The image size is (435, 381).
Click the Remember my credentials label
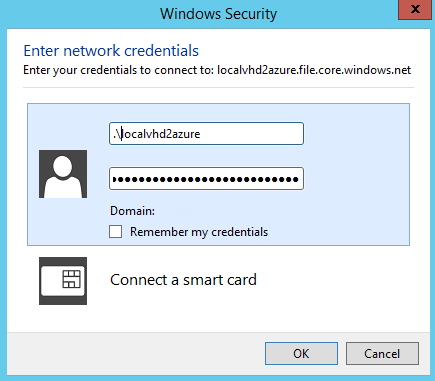tap(199, 232)
